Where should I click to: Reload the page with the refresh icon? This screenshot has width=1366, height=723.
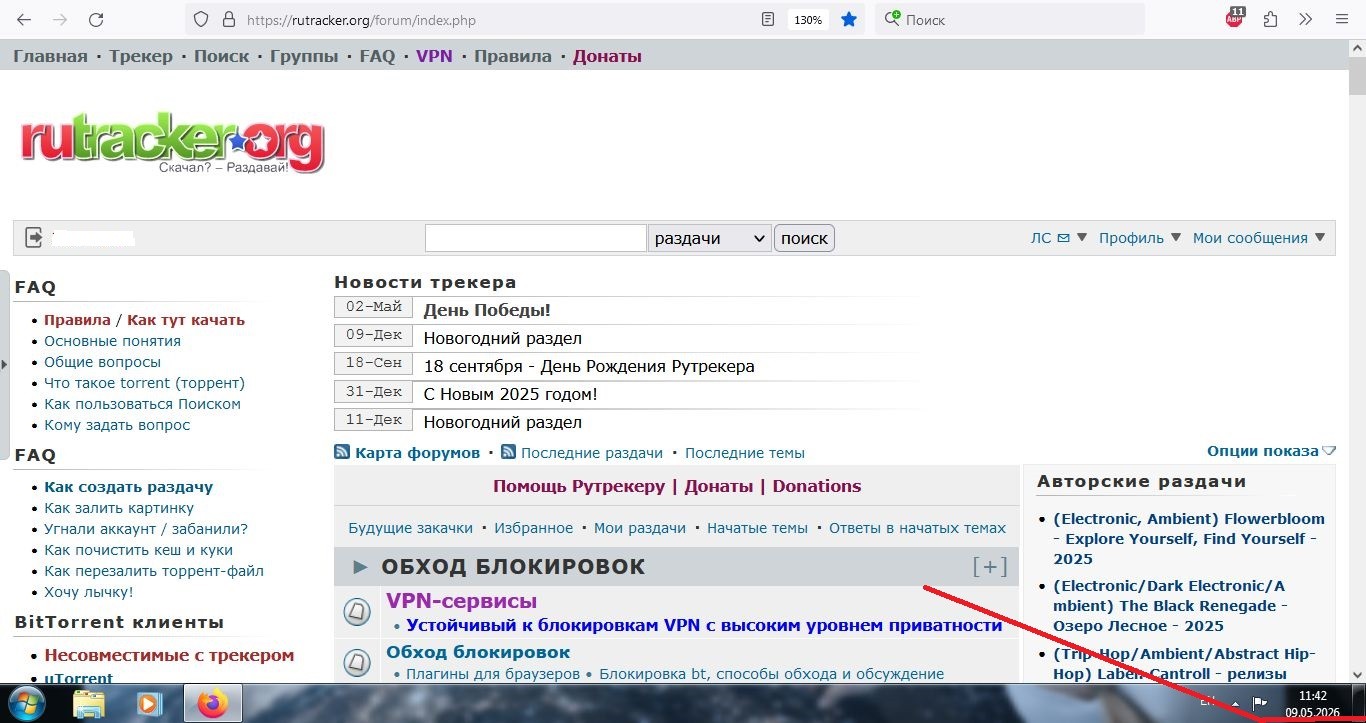coord(96,19)
